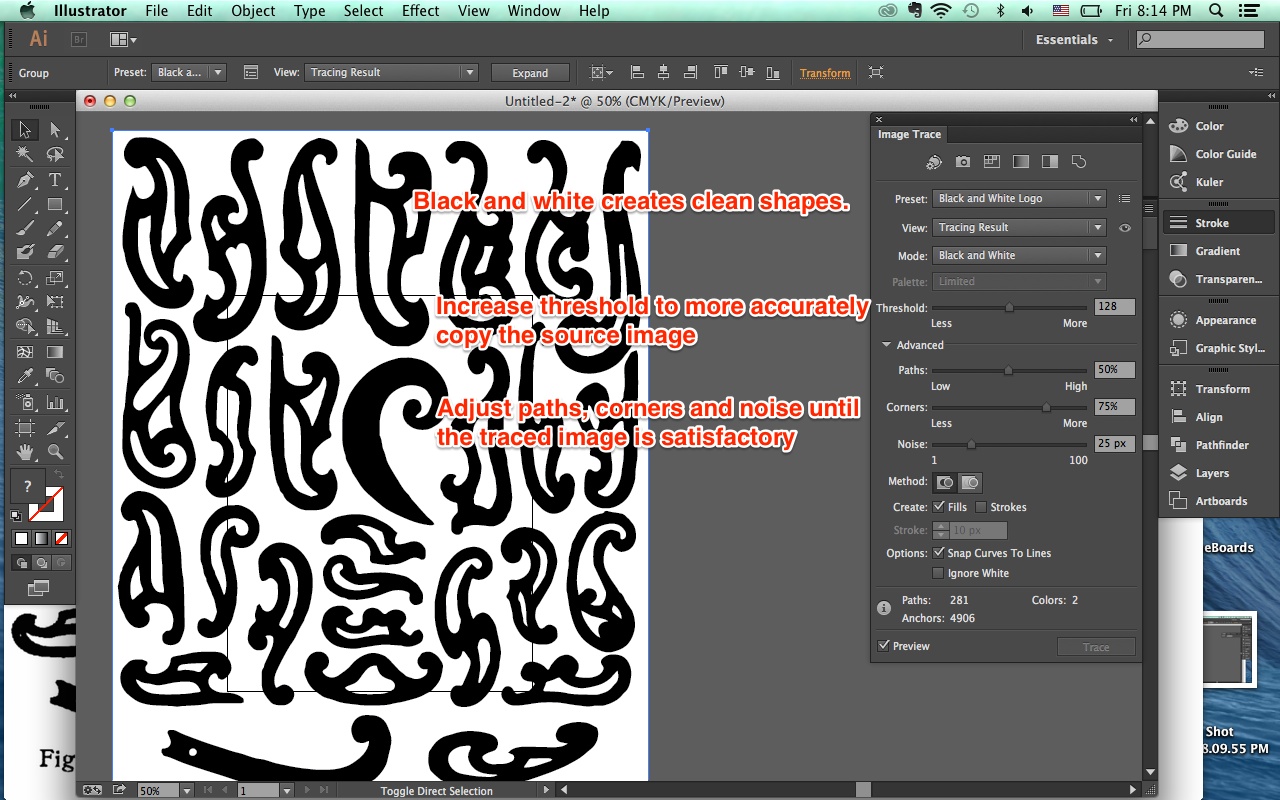
Task: Select the Gradient tool in toolbox
Action: [x=55, y=352]
